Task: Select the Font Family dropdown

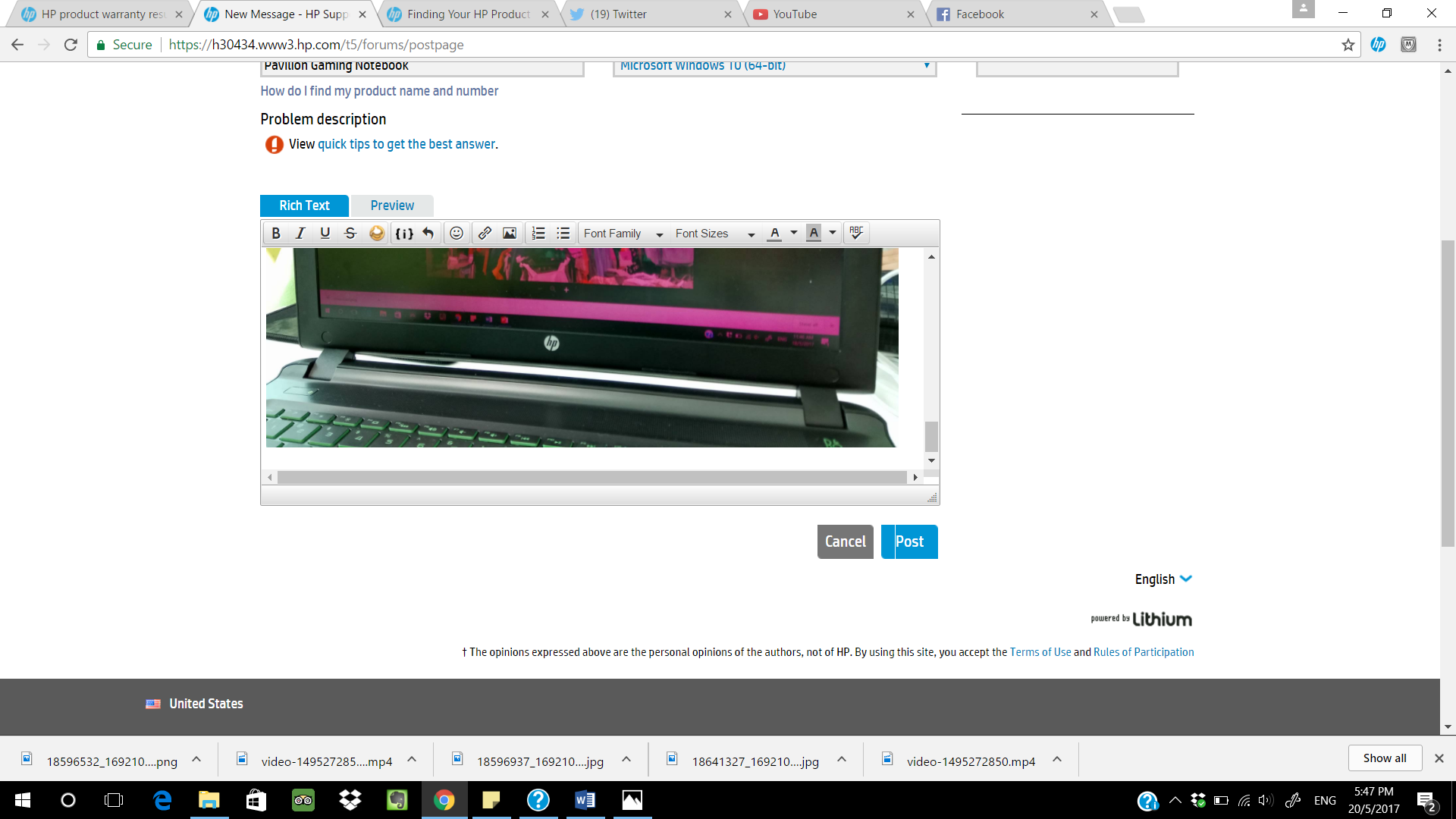Action: (x=620, y=233)
